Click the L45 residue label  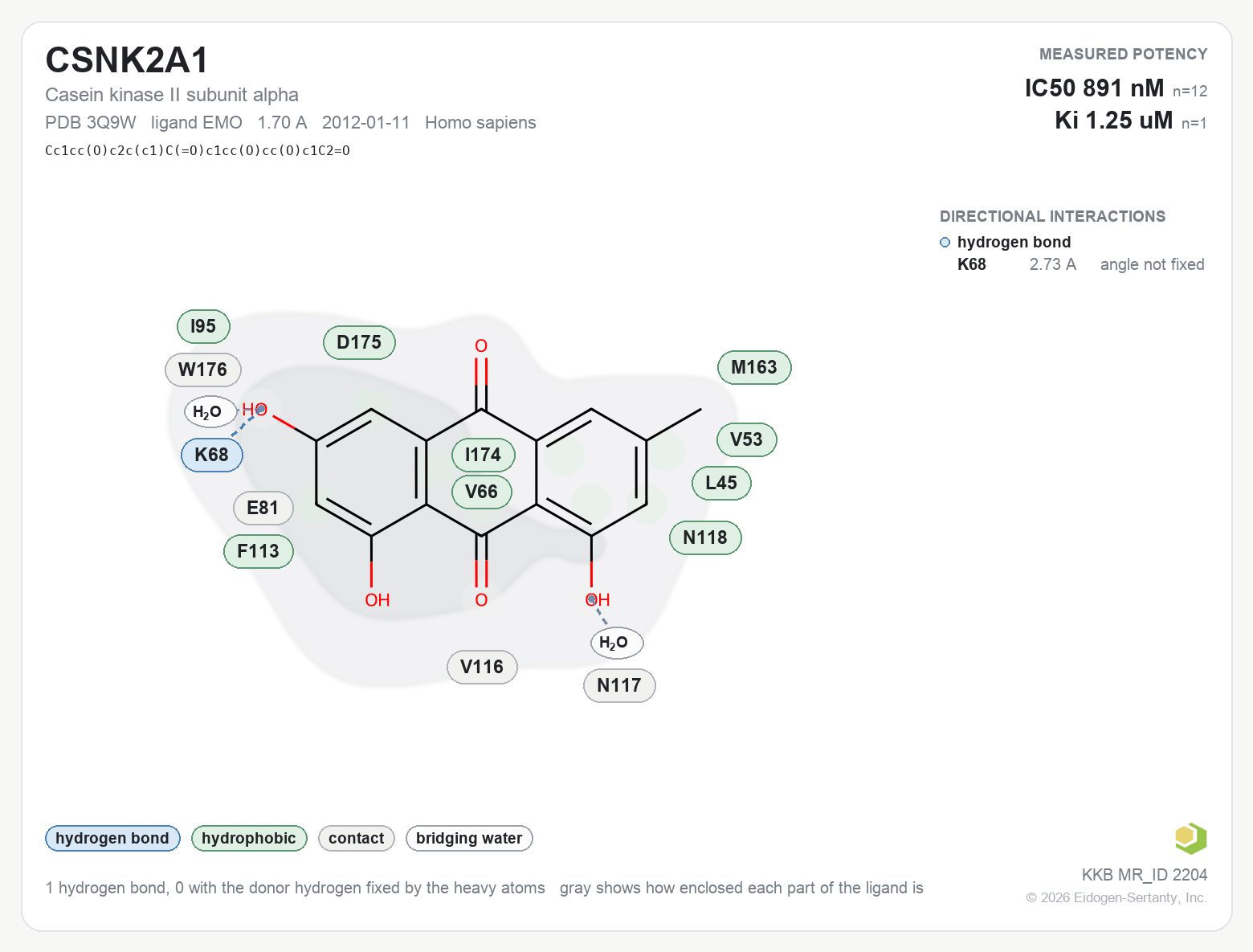tap(721, 483)
